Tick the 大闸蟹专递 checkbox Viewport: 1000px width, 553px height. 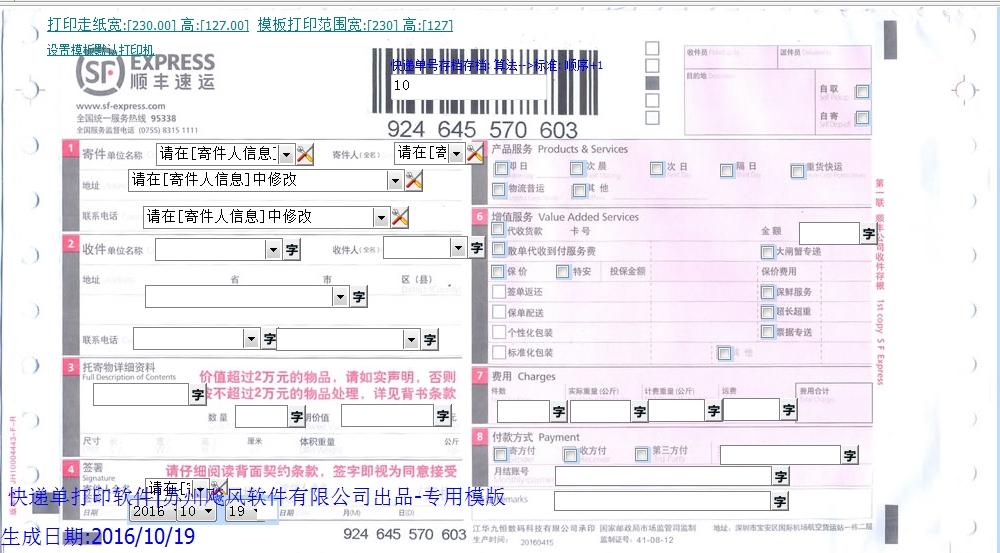coord(768,252)
